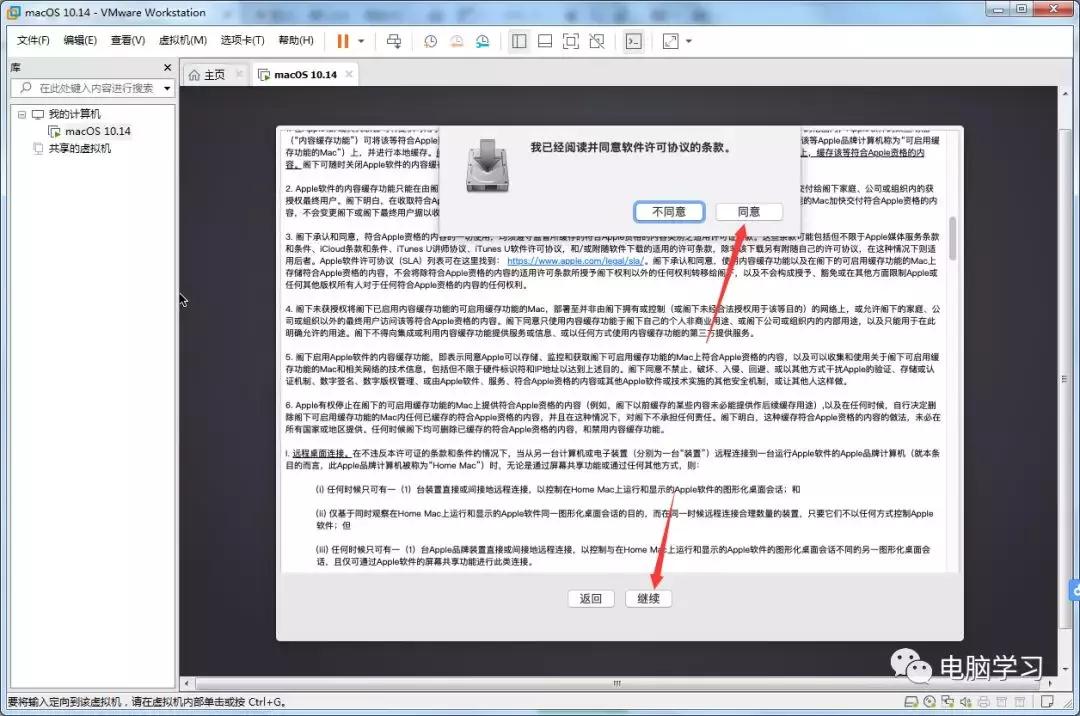Open the snapshot manager icon
This screenshot has height=716, width=1080.
482,41
